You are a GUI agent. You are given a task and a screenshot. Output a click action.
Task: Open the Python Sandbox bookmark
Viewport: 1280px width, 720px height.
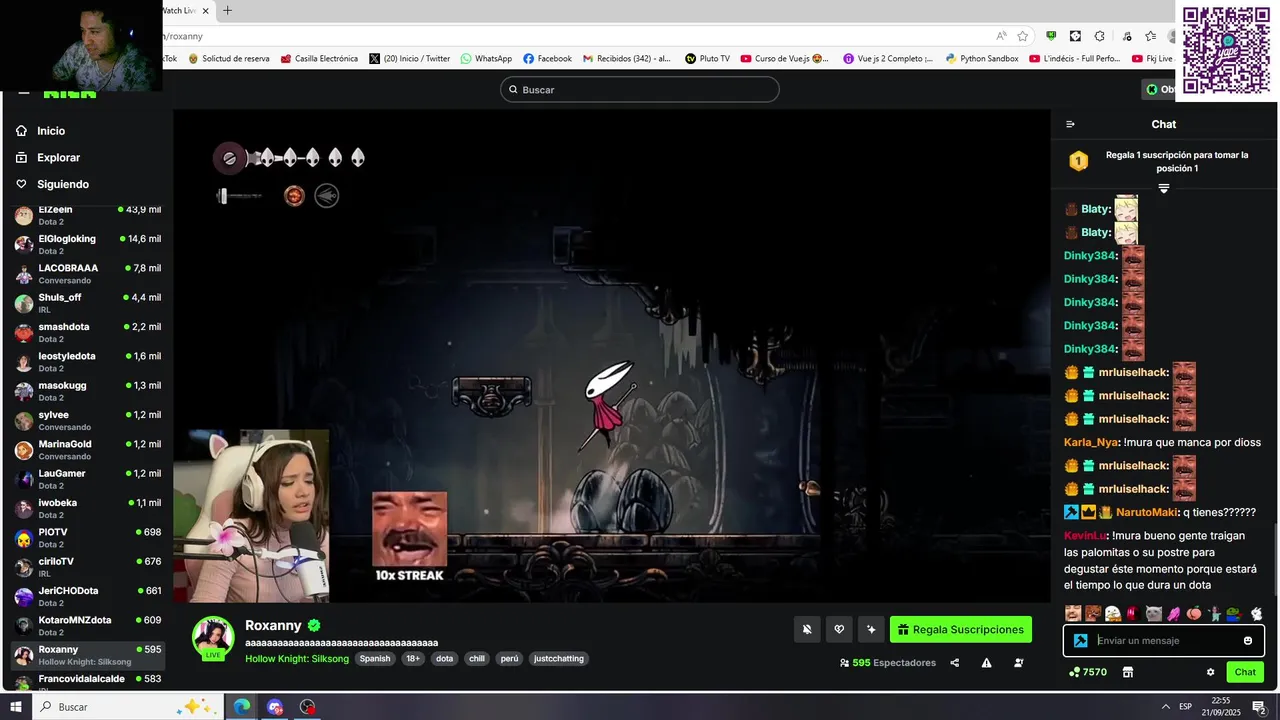click(982, 59)
